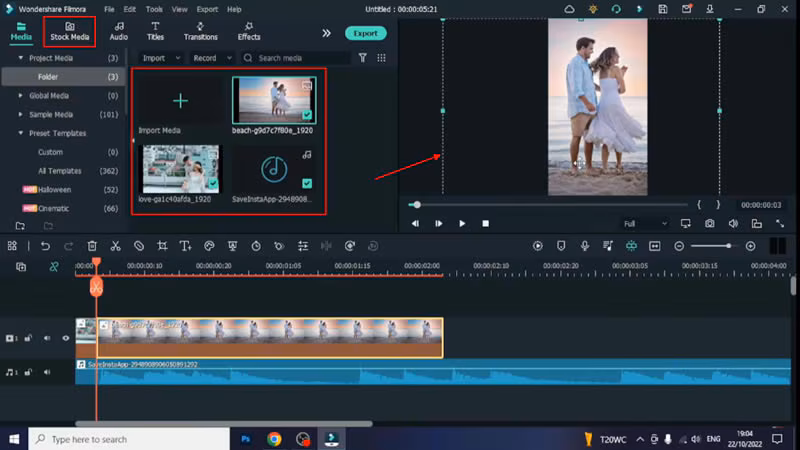Toggle visibility eye on video track
This screenshot has height=450, width=800.
pos(66,338)
